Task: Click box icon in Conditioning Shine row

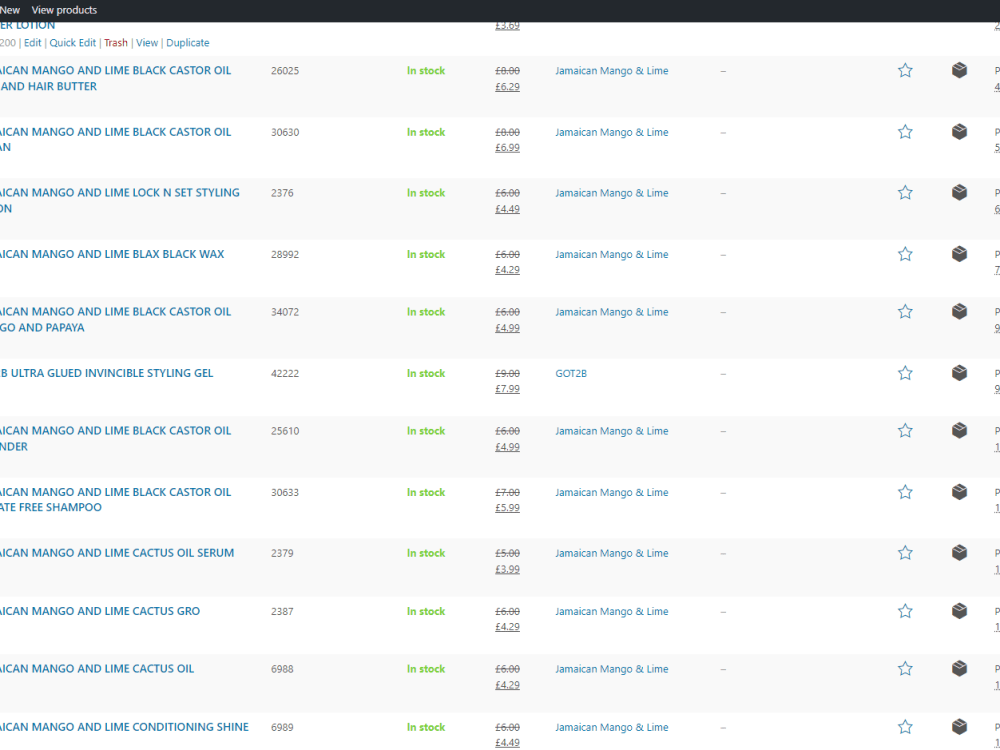Action: click(x=959, y=726)
